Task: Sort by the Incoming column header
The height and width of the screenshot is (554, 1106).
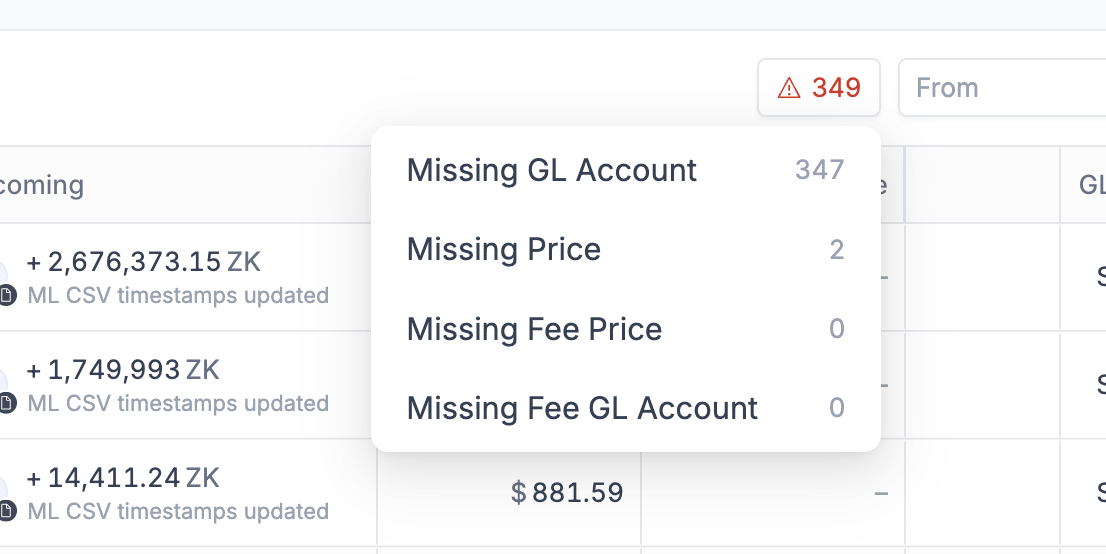Action: pyautogui.click(x=40, y=185)
